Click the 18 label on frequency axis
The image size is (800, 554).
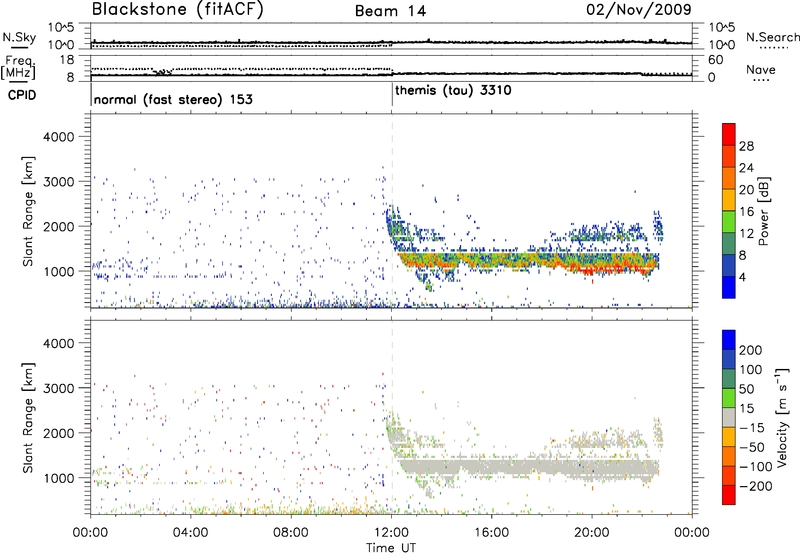pos(66,60)
